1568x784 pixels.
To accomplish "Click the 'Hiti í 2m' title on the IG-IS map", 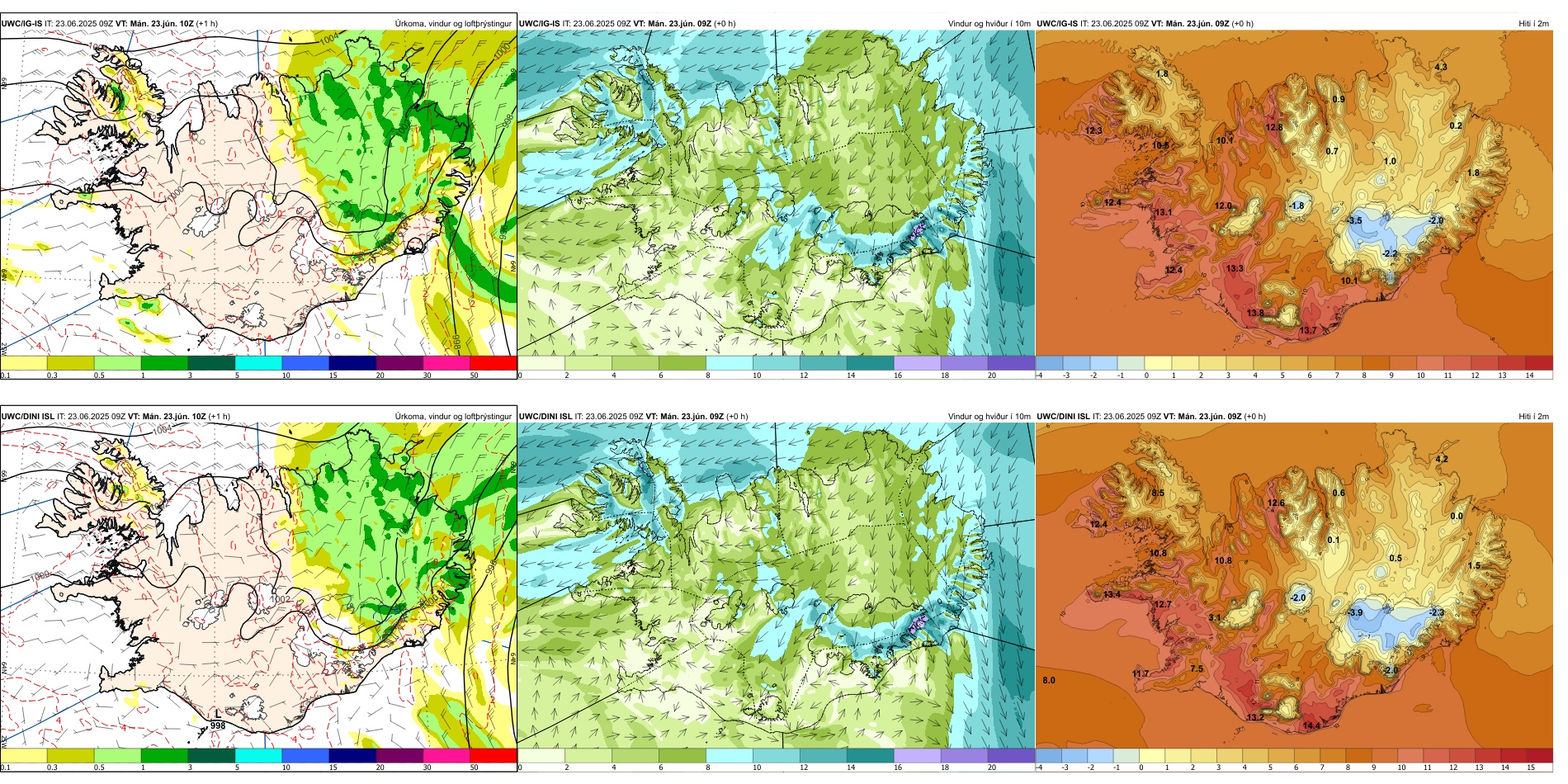I will pos(1533,23).
